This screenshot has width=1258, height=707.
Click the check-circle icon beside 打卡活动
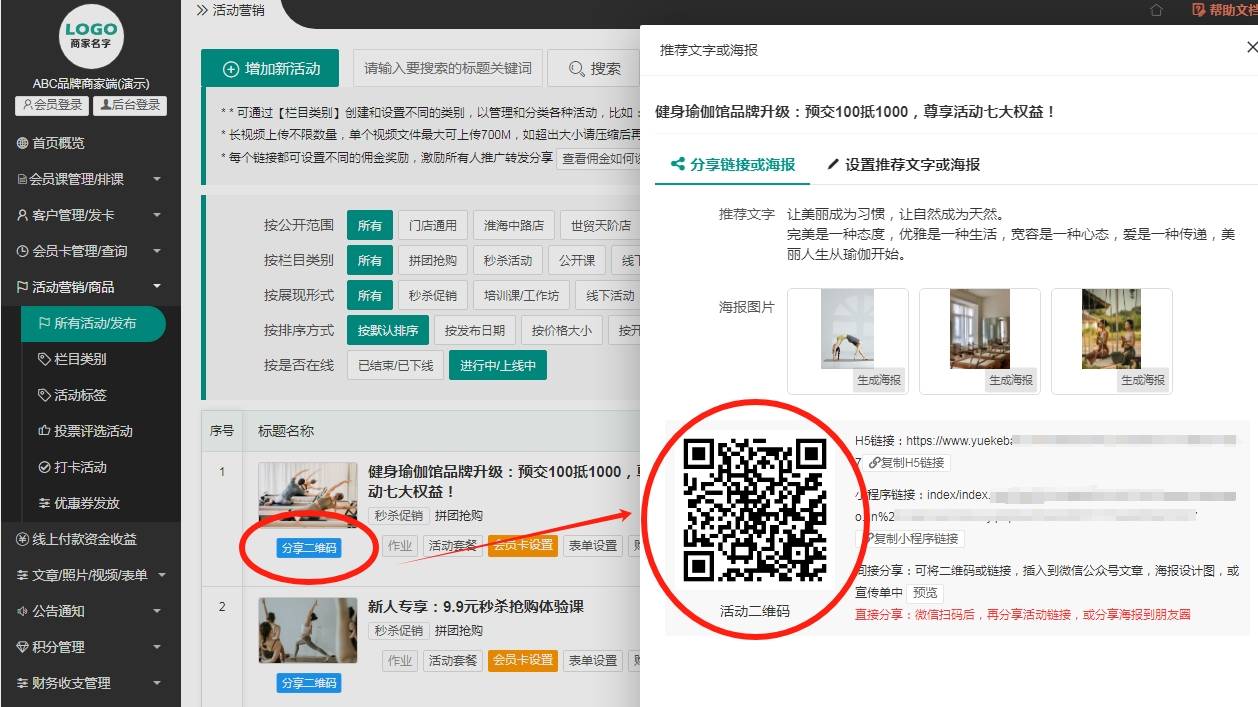(44, 467)
